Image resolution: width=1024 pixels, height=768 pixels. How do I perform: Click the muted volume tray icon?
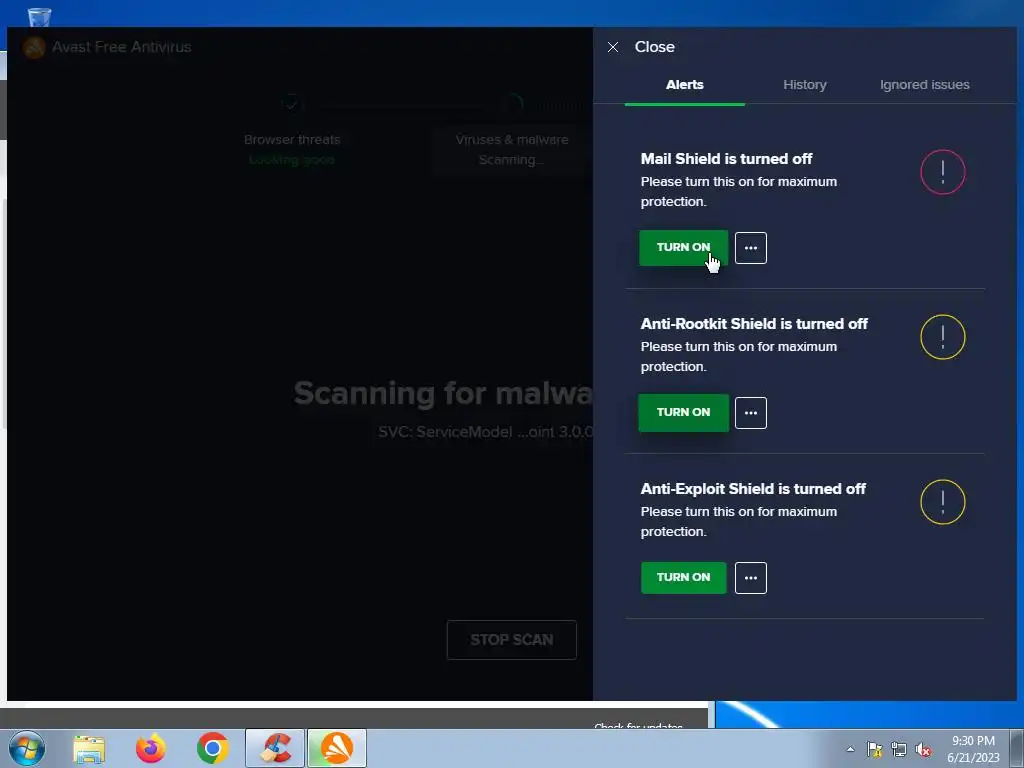(x=923, y=749)
